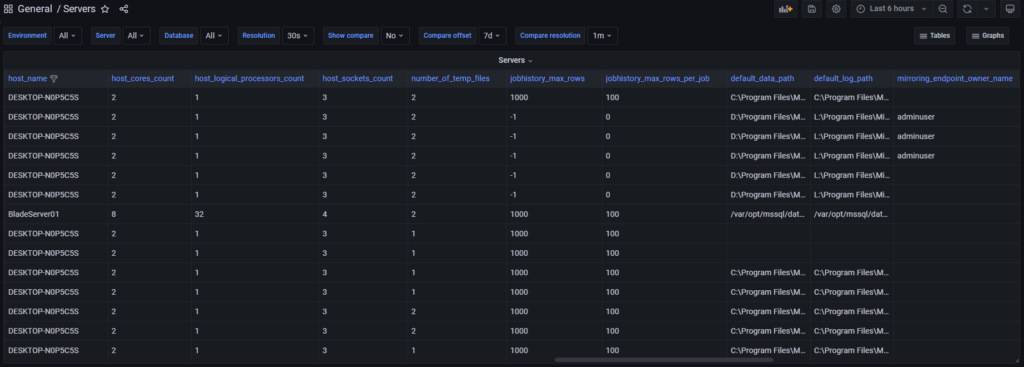
Task: Toggle the monitor view mode icon
Action: pos(1010,9)
